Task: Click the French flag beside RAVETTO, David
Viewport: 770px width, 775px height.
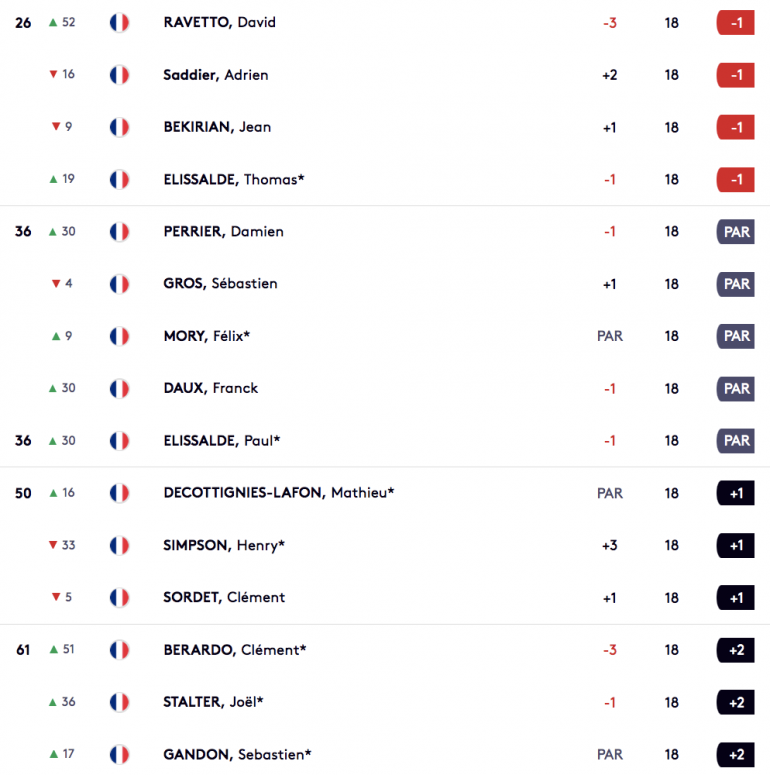Action: pos(119,23)
